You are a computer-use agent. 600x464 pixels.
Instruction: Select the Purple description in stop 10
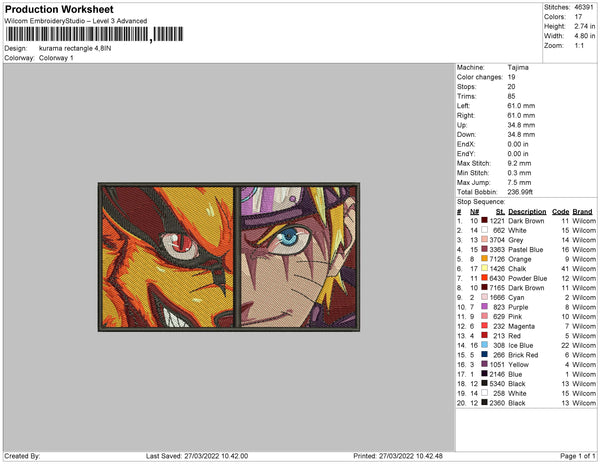[518, 307]
